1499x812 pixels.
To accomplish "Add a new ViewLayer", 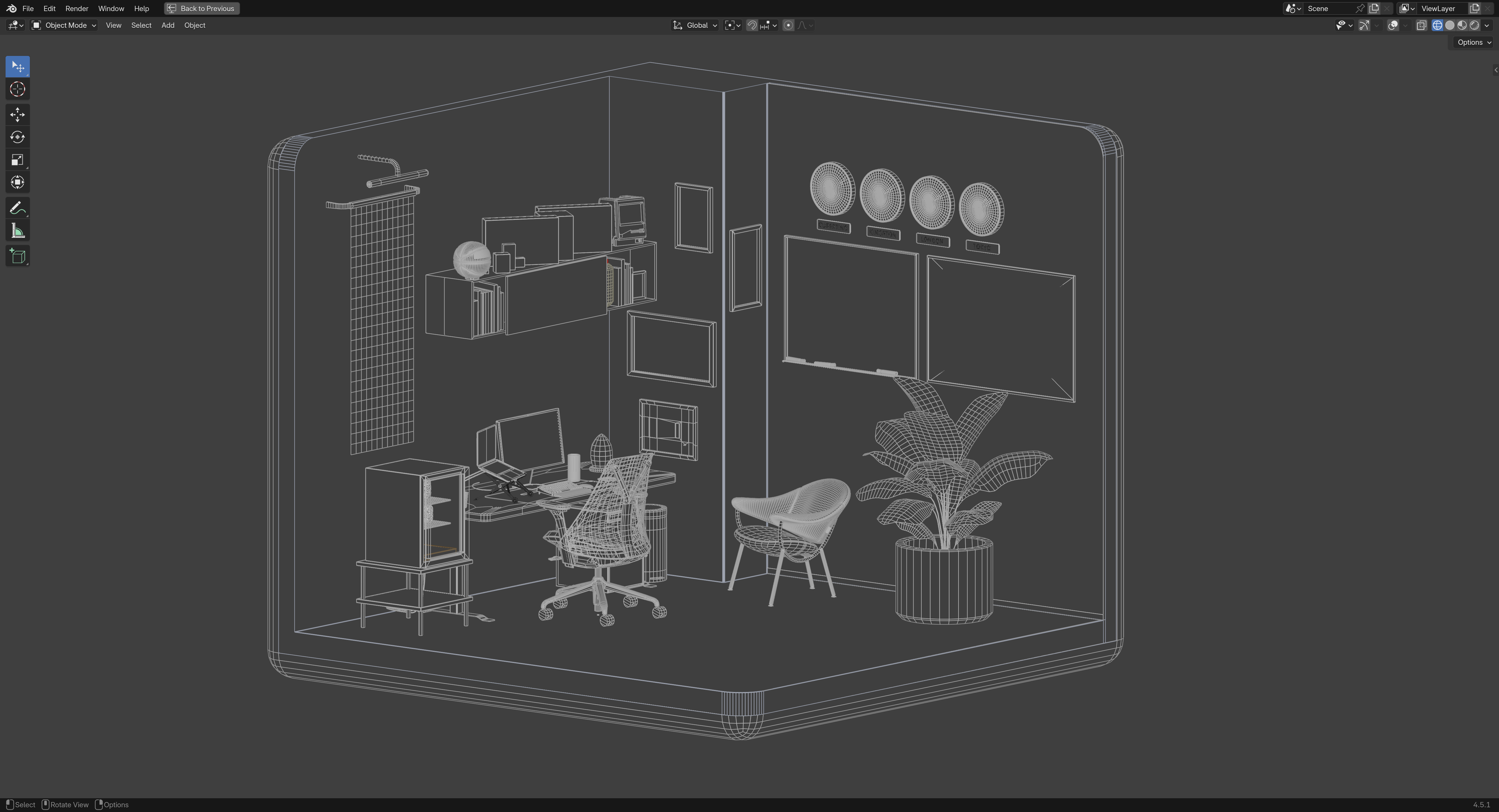I will (1475, 9).
